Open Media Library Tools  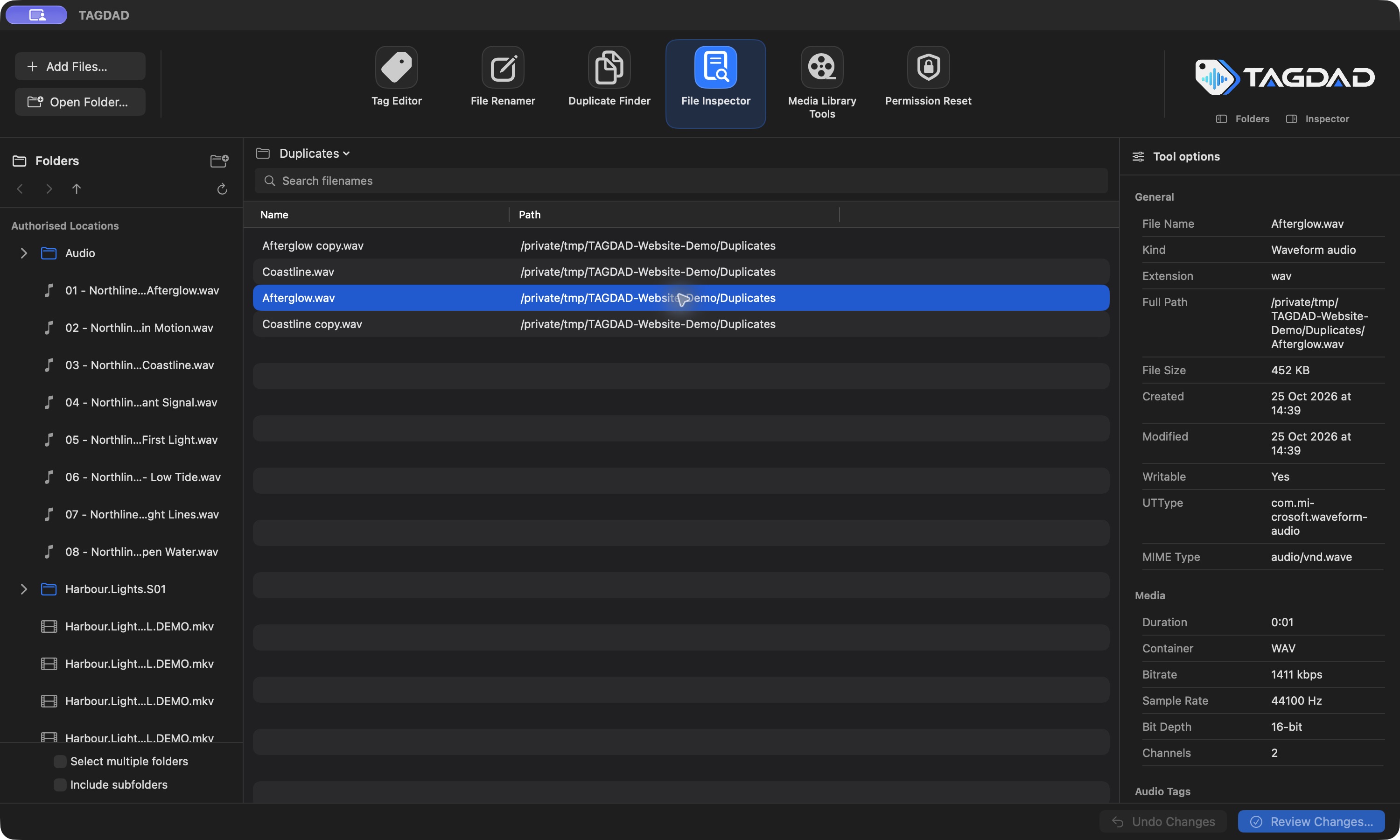coord(822,83)
